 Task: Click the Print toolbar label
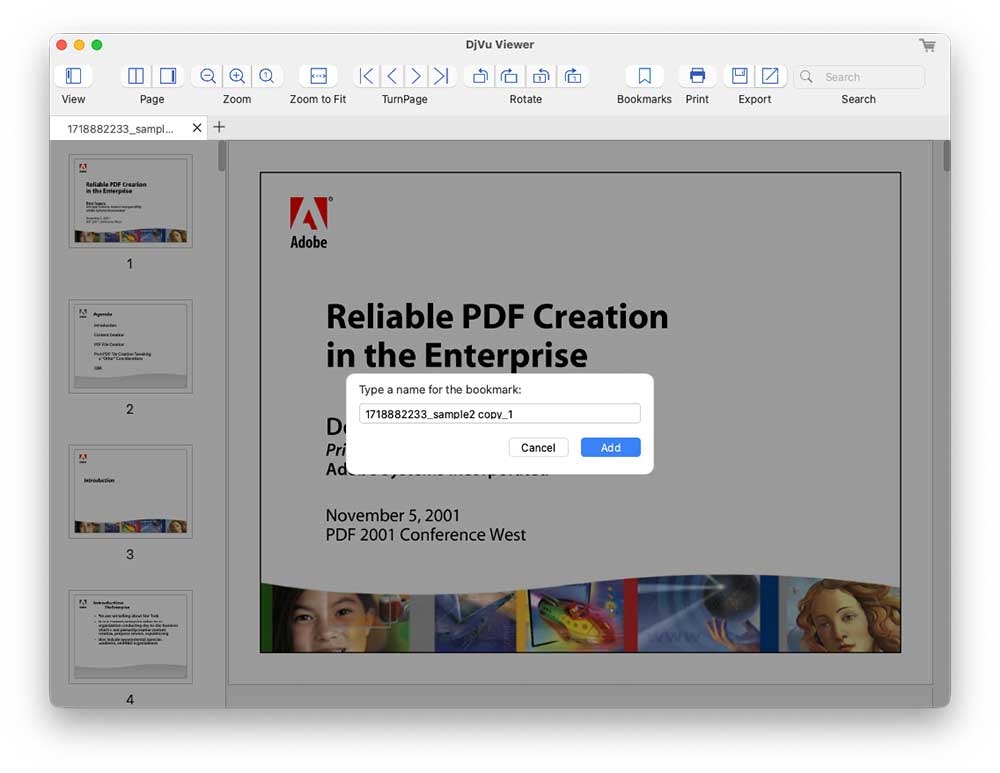click(x=697, y=99)
